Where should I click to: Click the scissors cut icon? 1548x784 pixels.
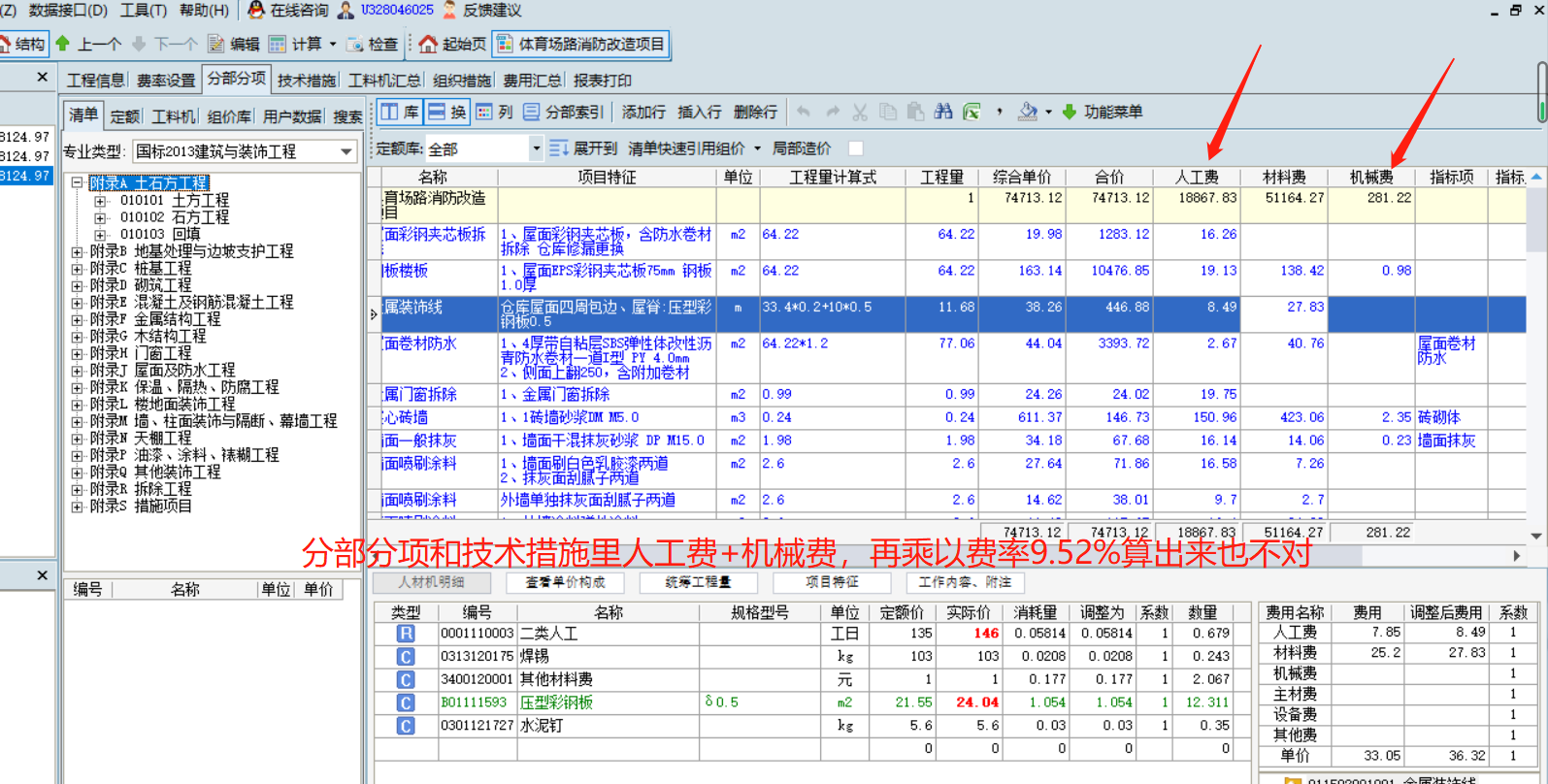[x=860, y=112]
